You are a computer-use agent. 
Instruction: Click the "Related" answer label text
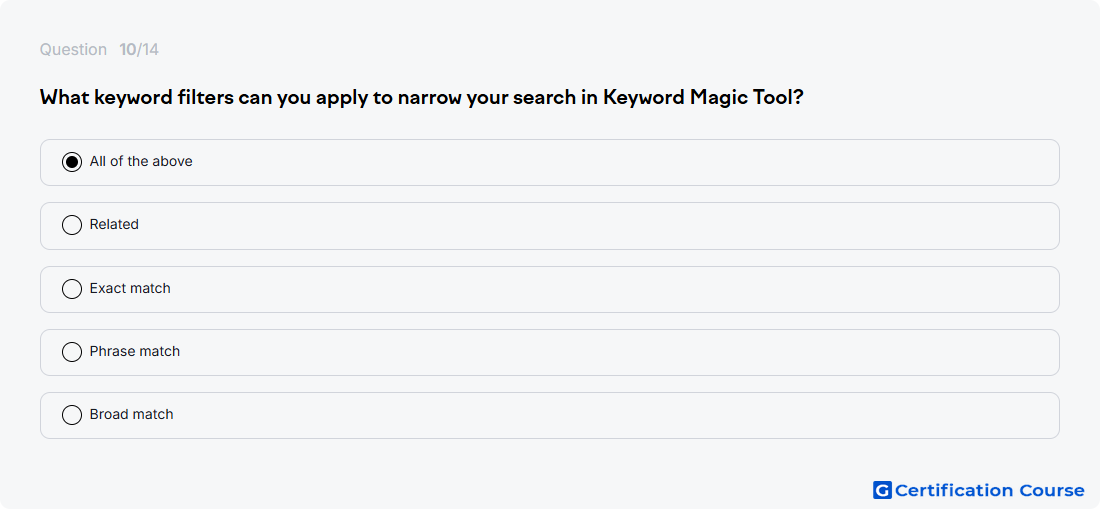114,224
